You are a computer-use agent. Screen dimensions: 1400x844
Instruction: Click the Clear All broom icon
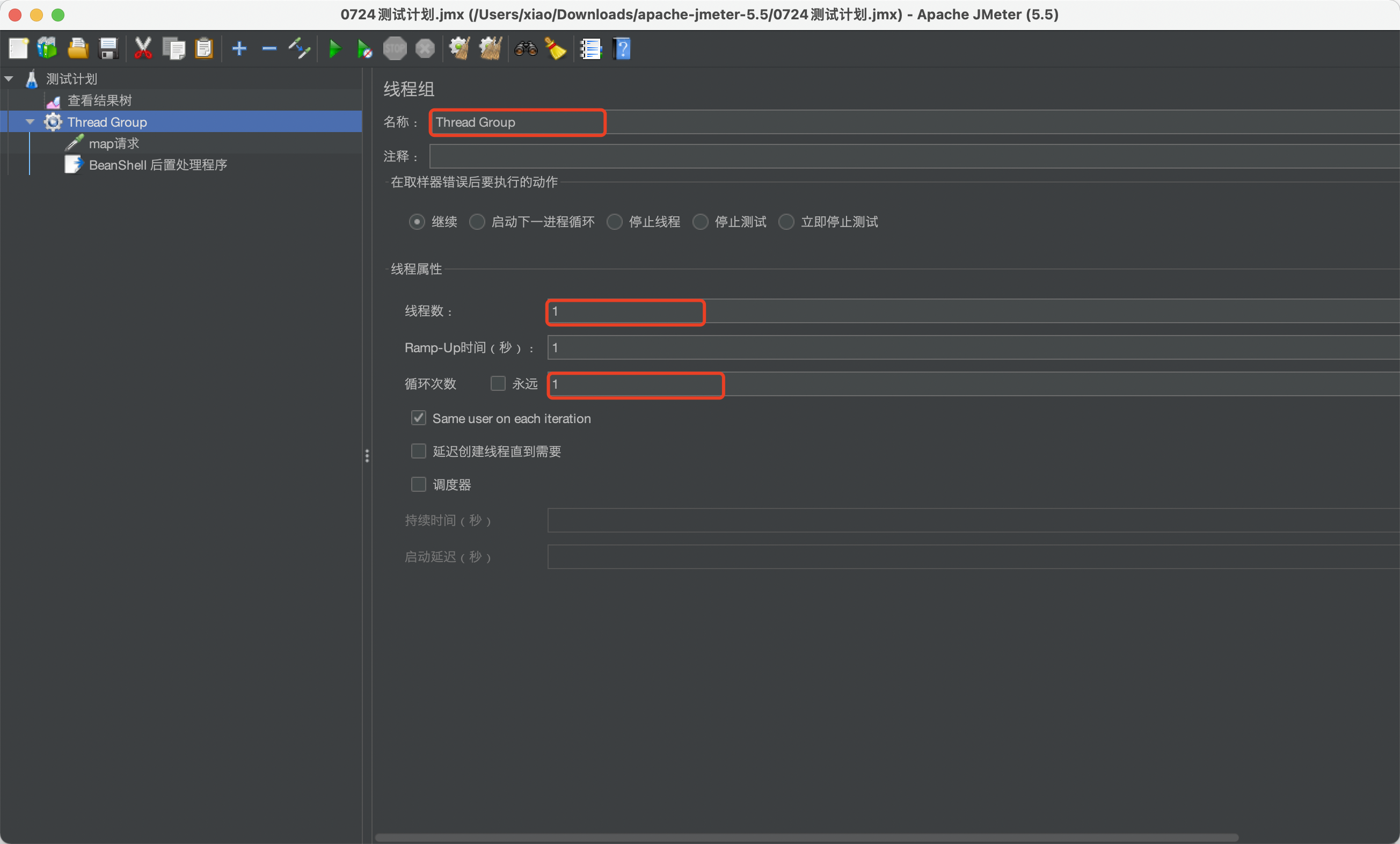coord(490,49)
